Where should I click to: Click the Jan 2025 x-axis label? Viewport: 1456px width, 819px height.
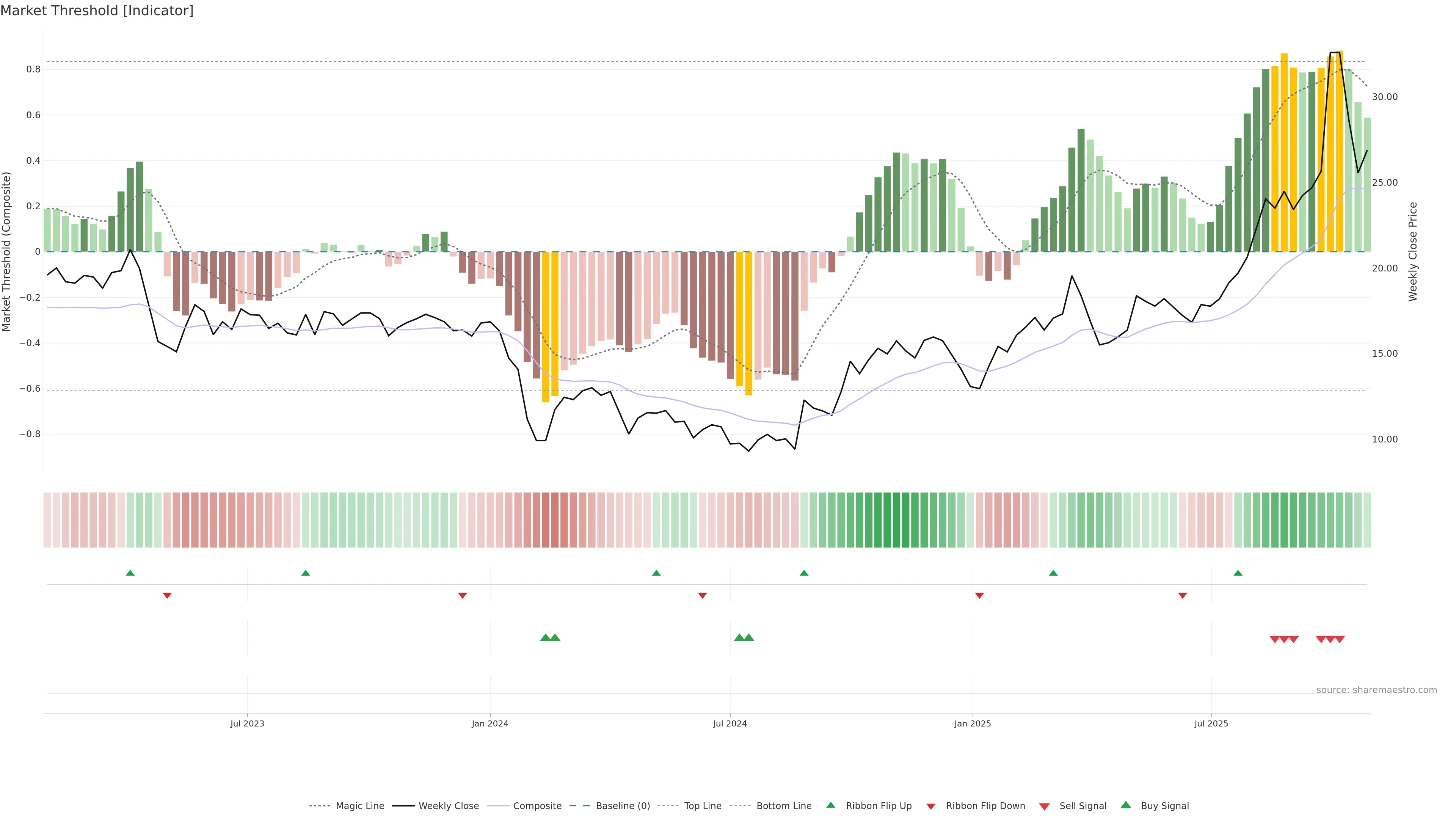click(x=972, y=723)
